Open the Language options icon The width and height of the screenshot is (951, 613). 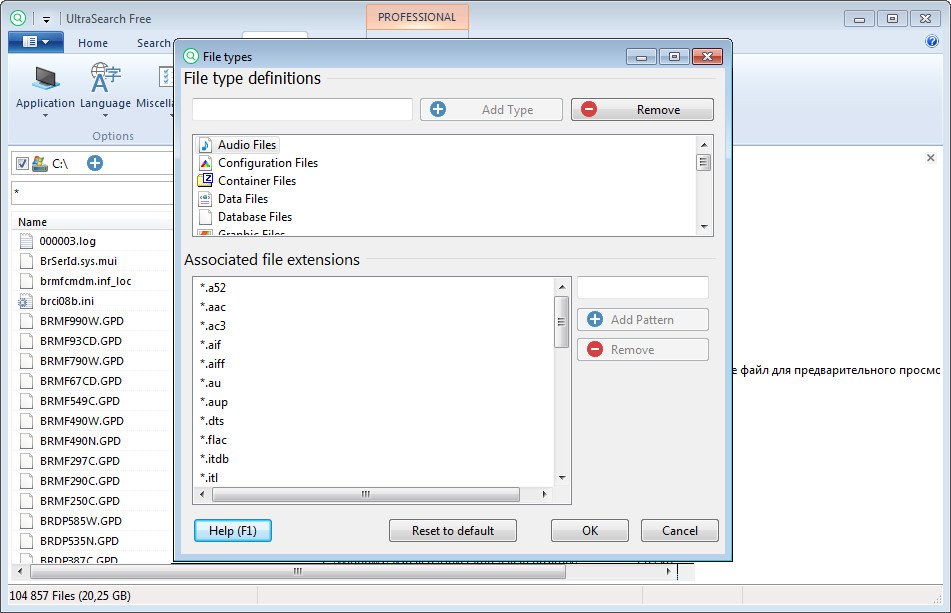pyautogui.click(x=106, y=78)
